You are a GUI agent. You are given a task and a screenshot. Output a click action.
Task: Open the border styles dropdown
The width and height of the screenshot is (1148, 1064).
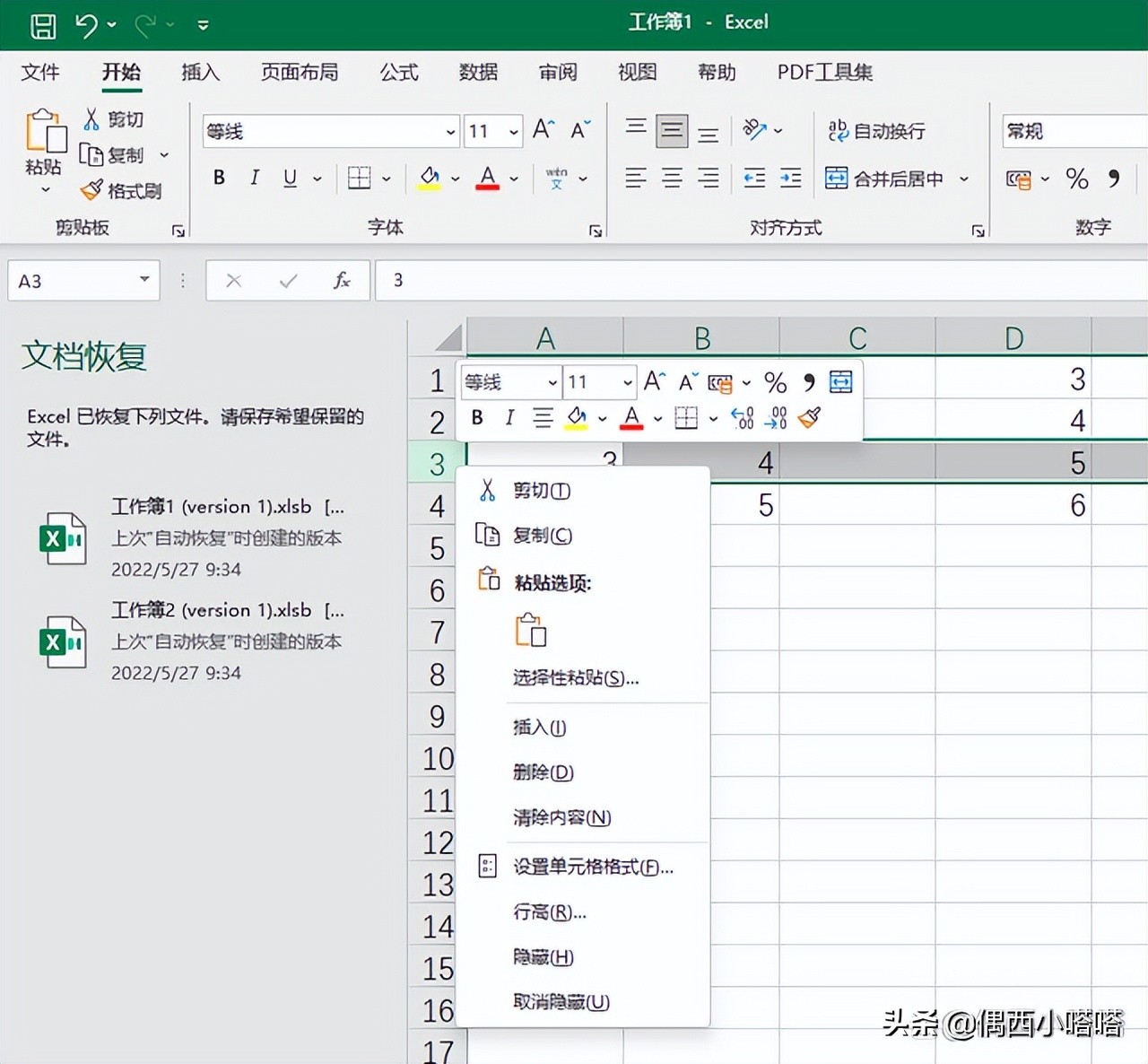coord(385,178)
